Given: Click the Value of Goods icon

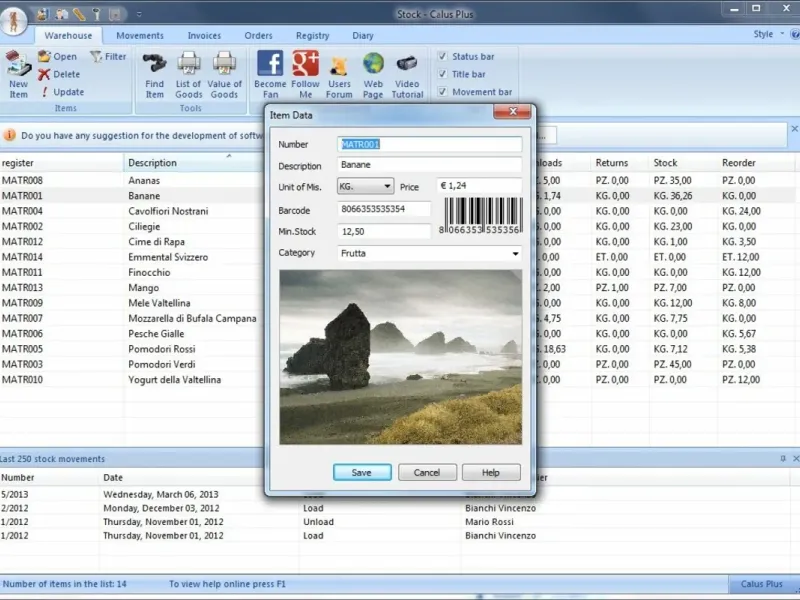Looking at the screenshot, I should tap(224, 64).
